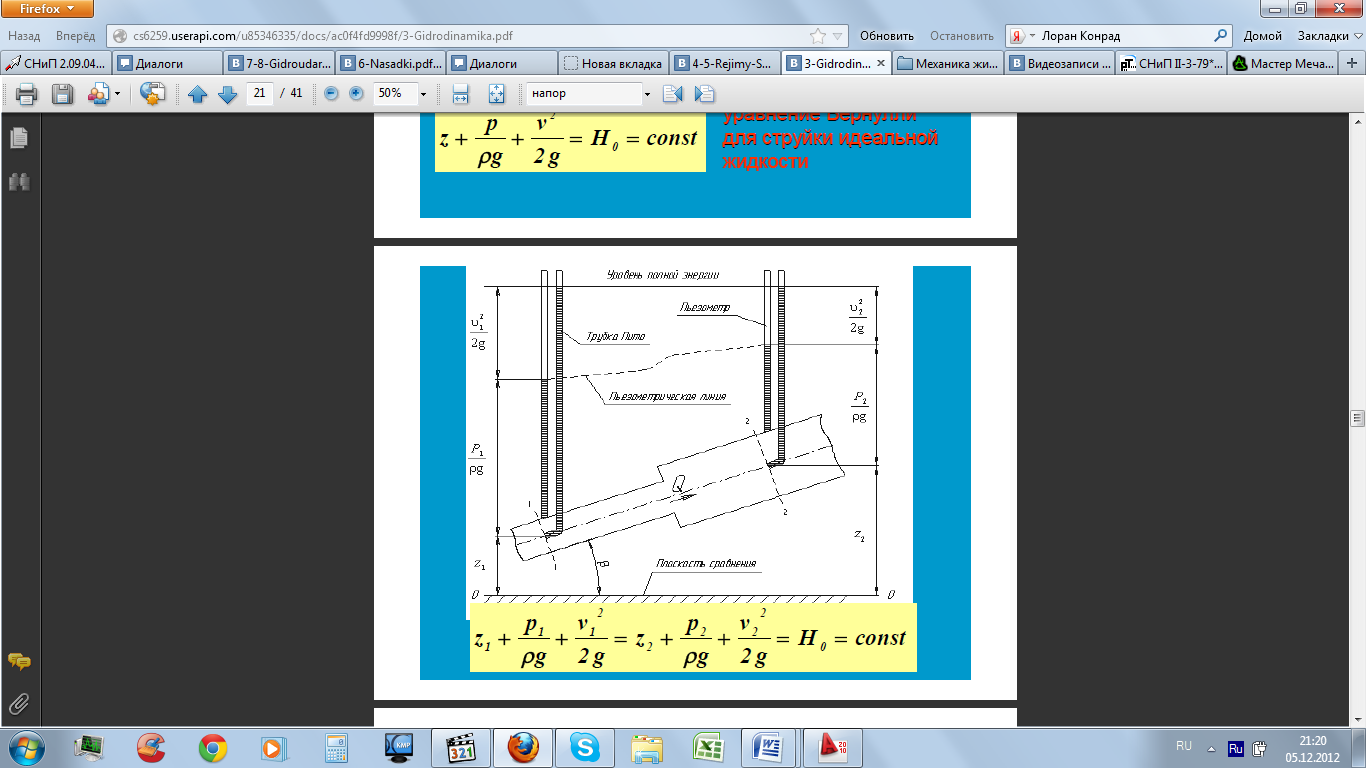
Task: Switch to the 'СНиП 2.09.04...' tab
Action: [x=55, y=63]
